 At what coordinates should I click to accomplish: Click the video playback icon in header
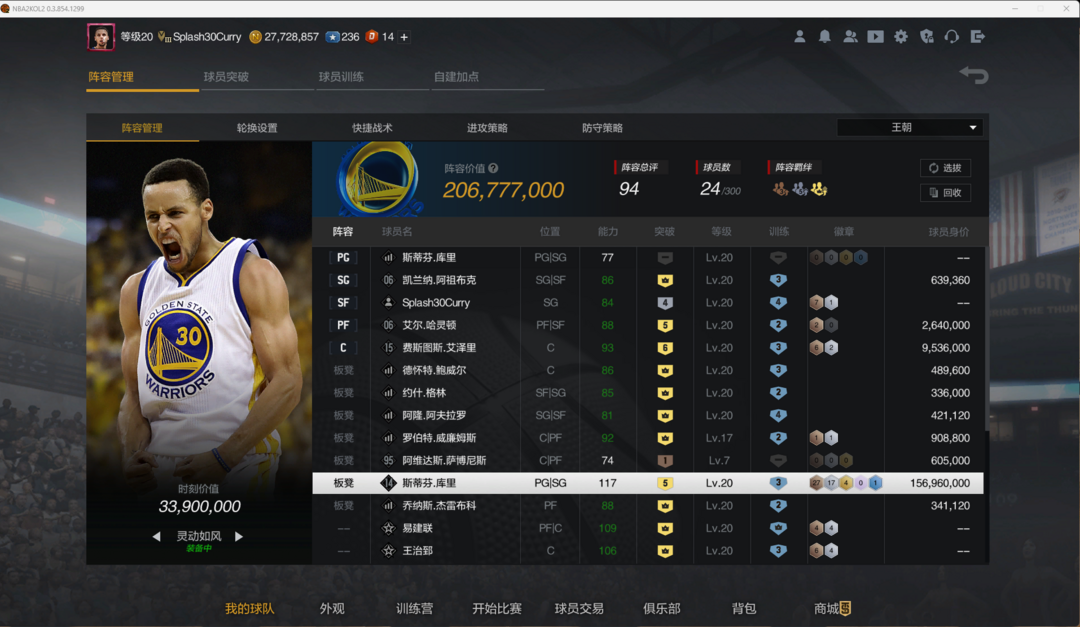coord(876,37)
